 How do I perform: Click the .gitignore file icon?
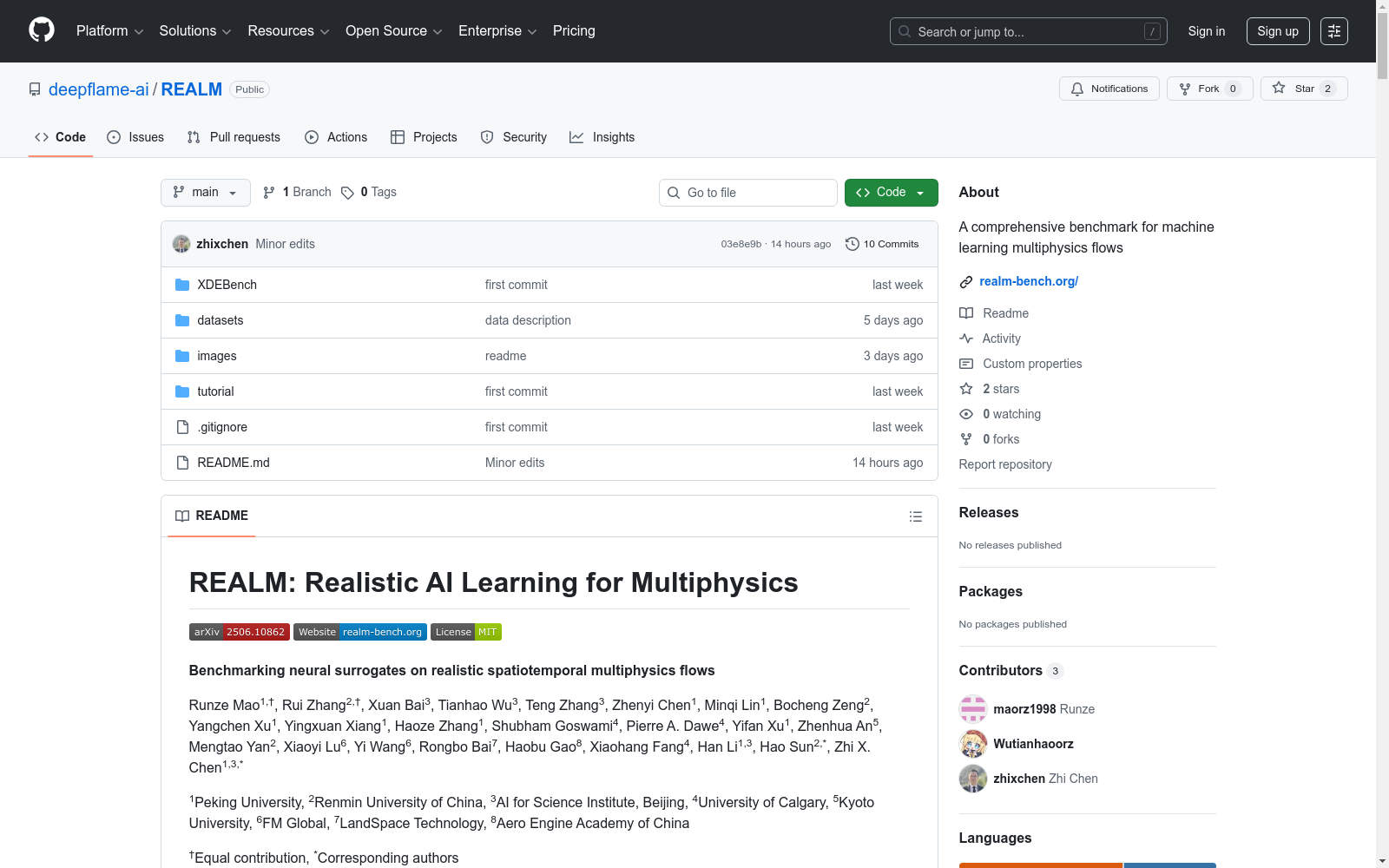[x=182, y=427]
